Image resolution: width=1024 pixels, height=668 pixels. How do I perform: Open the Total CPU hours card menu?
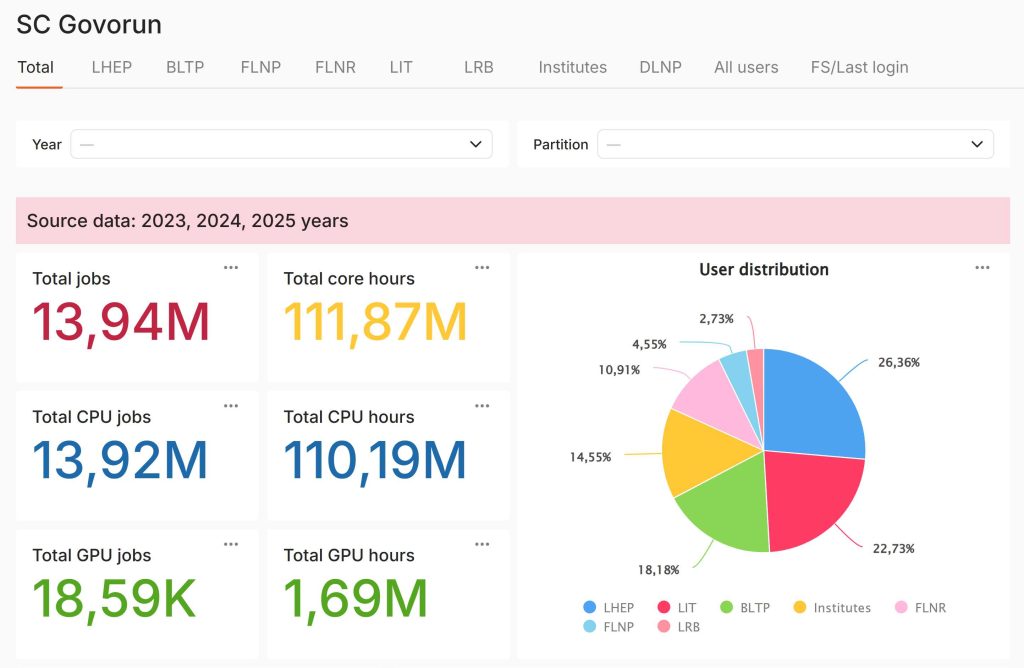[x=482, y=406]
